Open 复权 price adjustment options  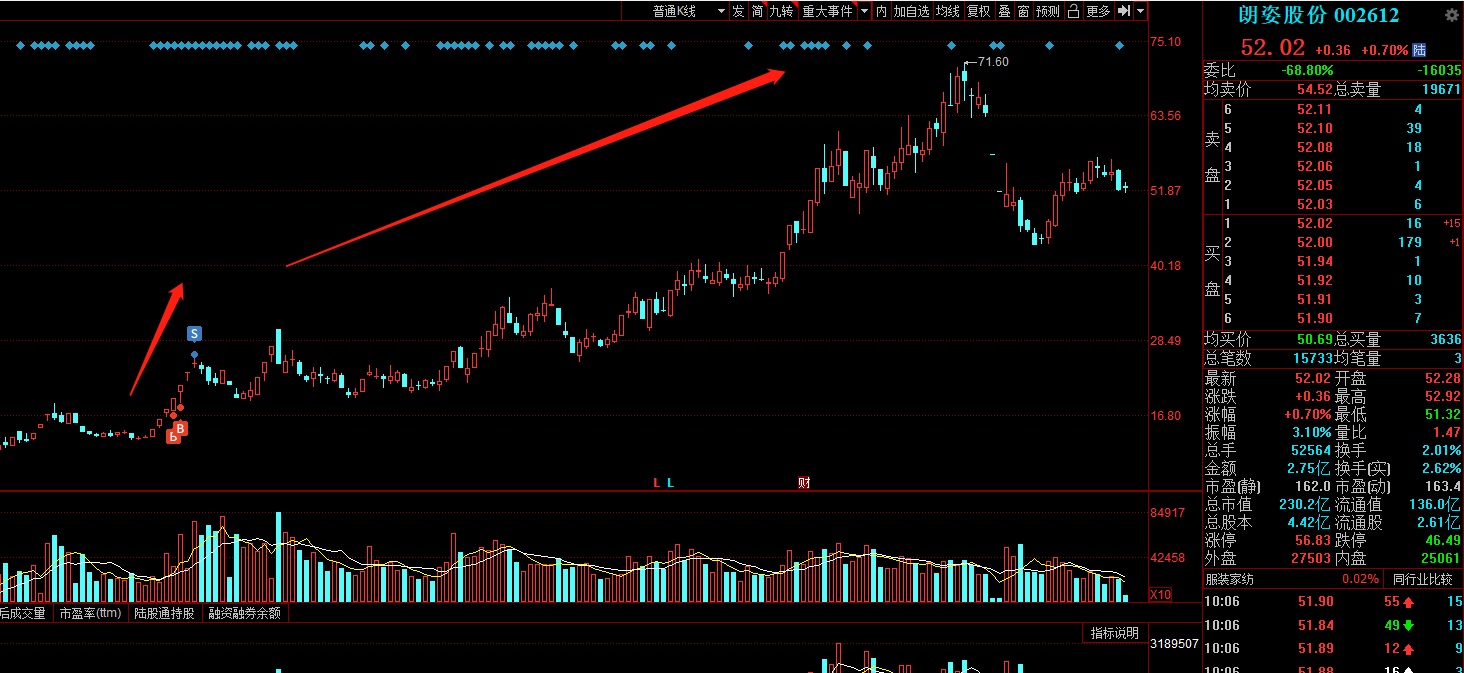978,11
